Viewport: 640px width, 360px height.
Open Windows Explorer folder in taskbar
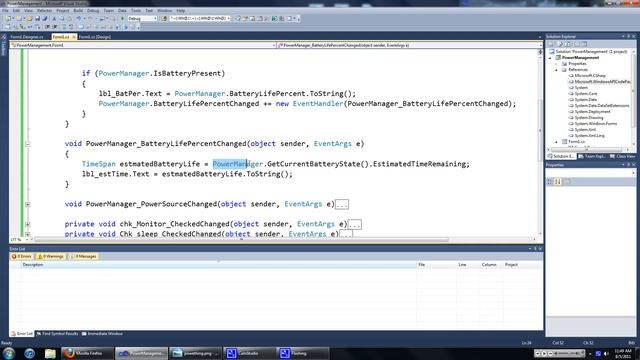point(50,353)
